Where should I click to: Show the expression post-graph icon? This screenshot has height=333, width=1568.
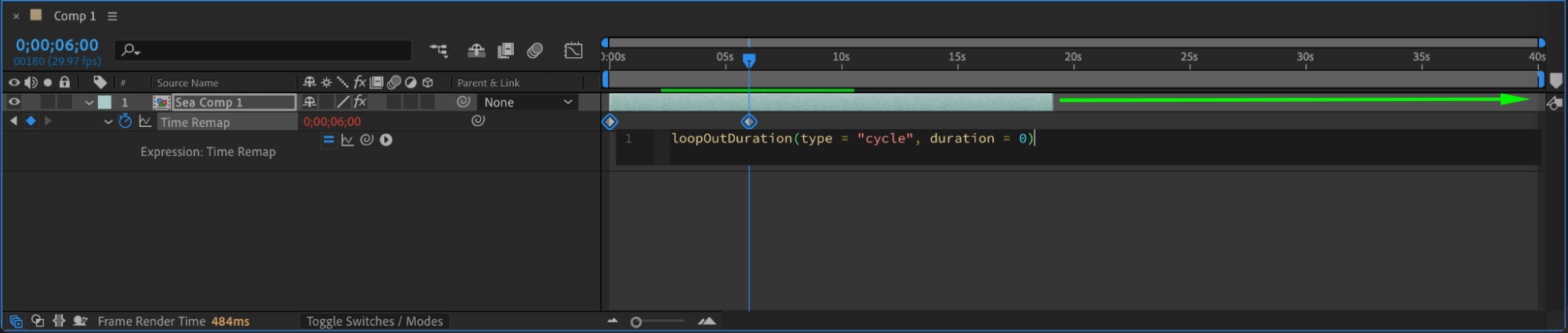(x=347, y=140)
